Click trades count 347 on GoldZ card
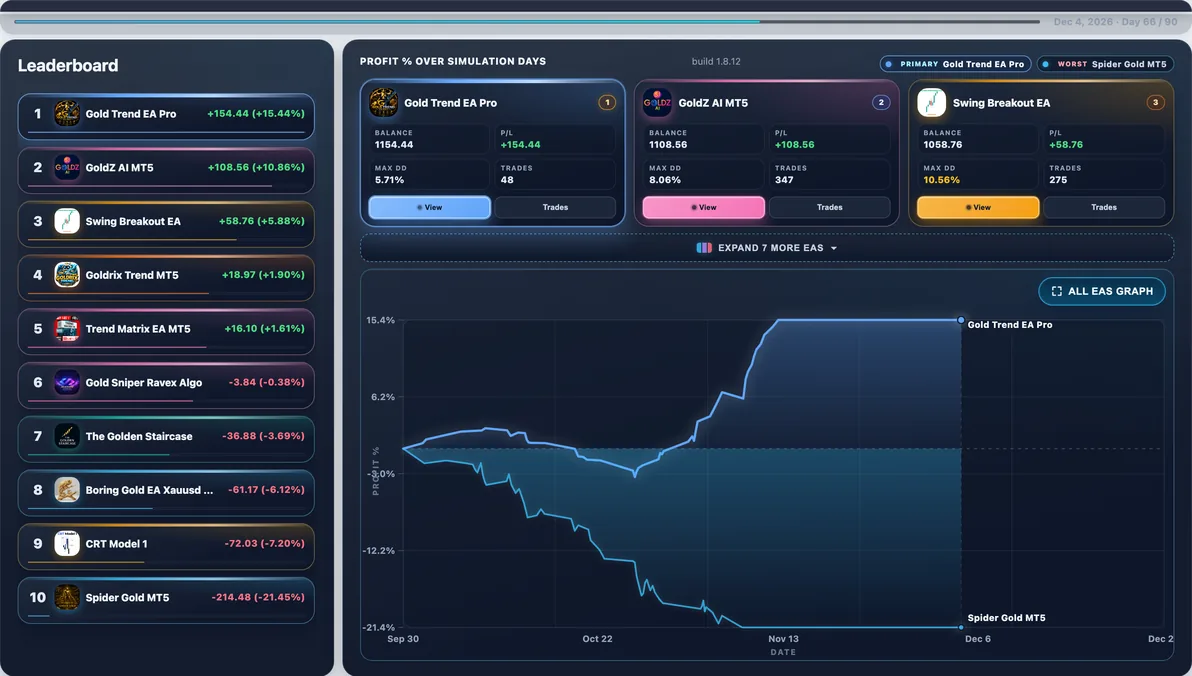 pyautogui.click(x=784, y=180)
